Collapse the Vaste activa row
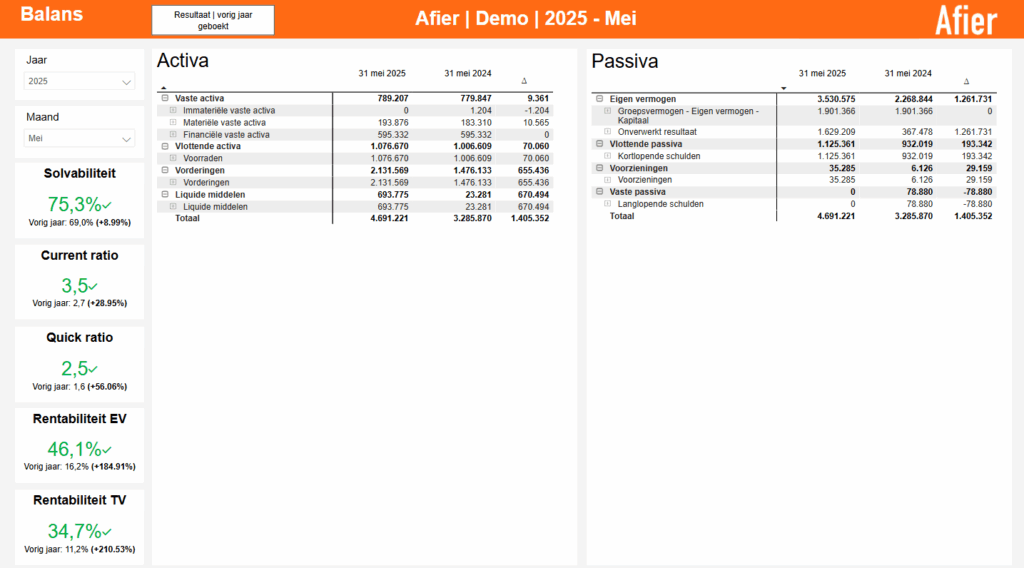 click(165, 99)
